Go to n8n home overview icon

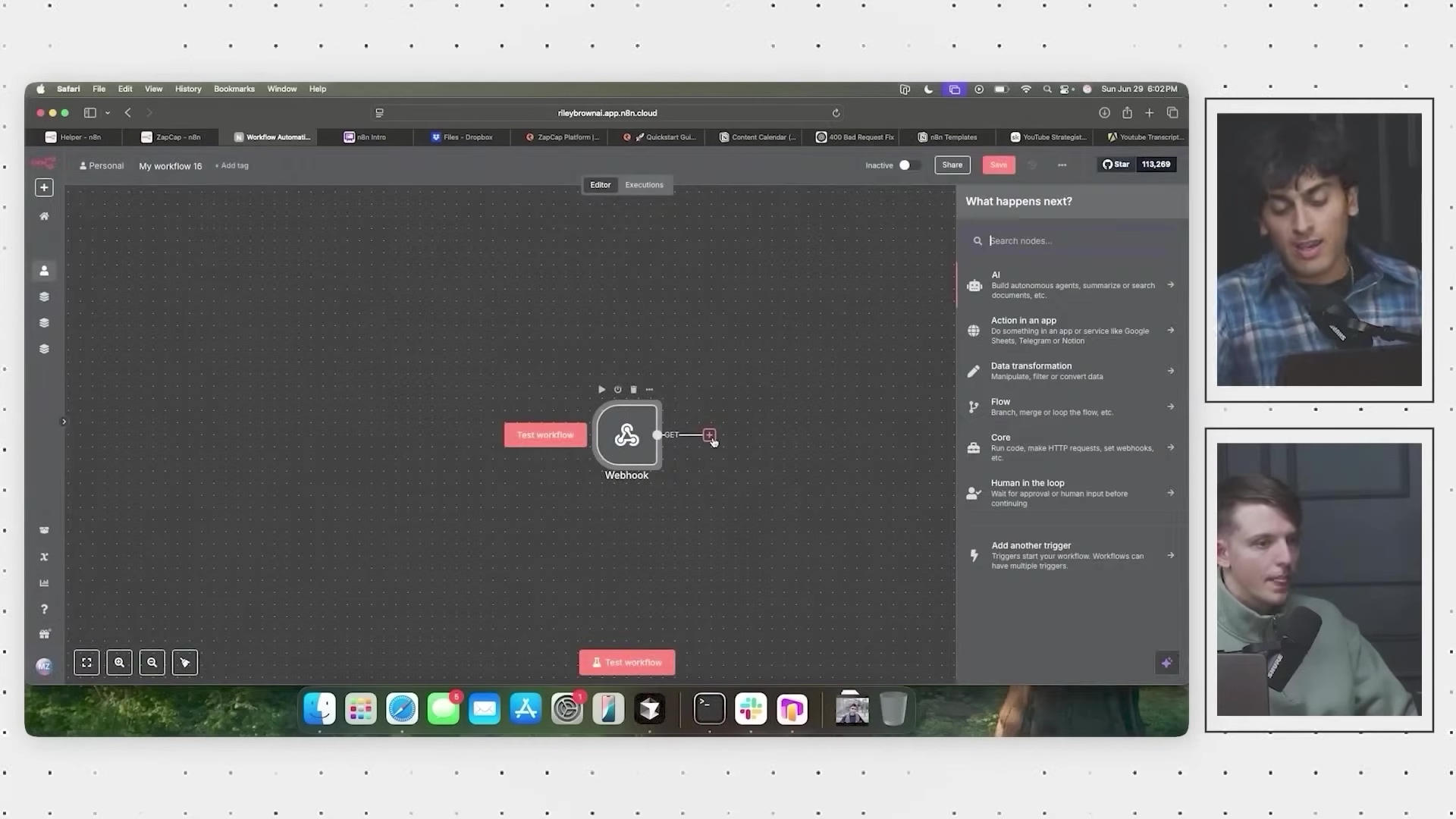click(44, 216)
